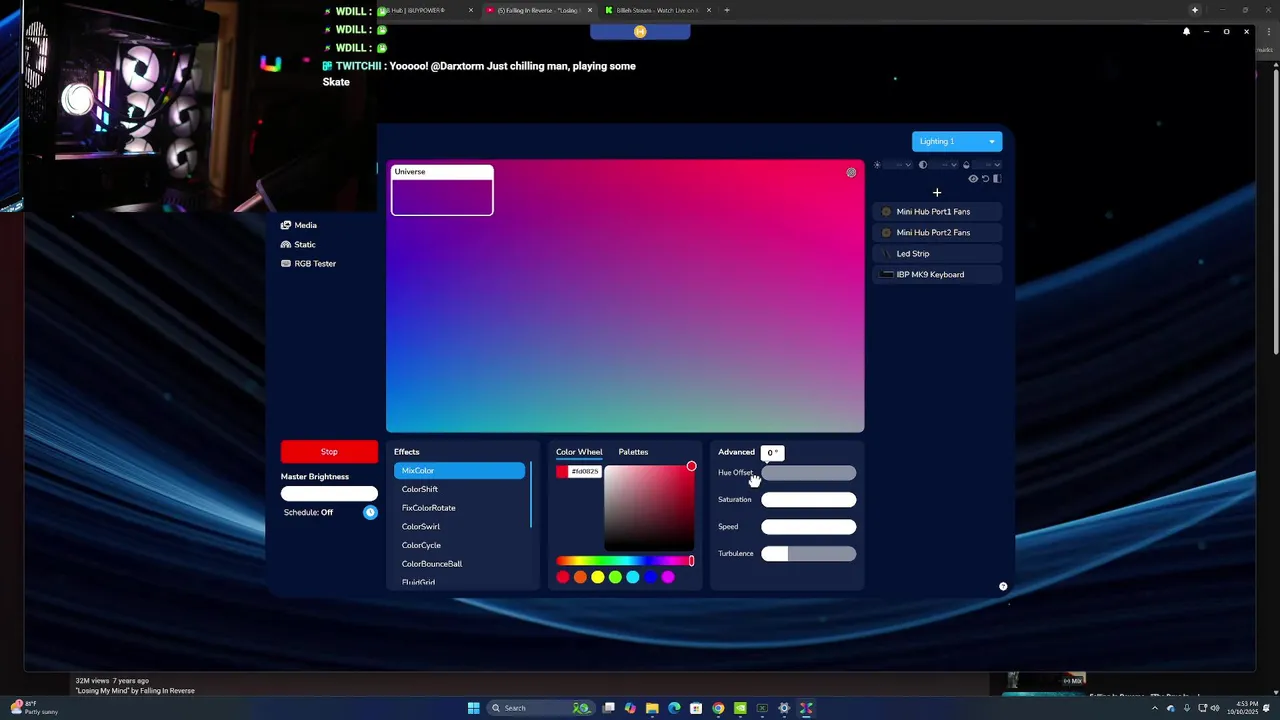
Task: Pick the red preset swatch
Action: pos(563,577)
